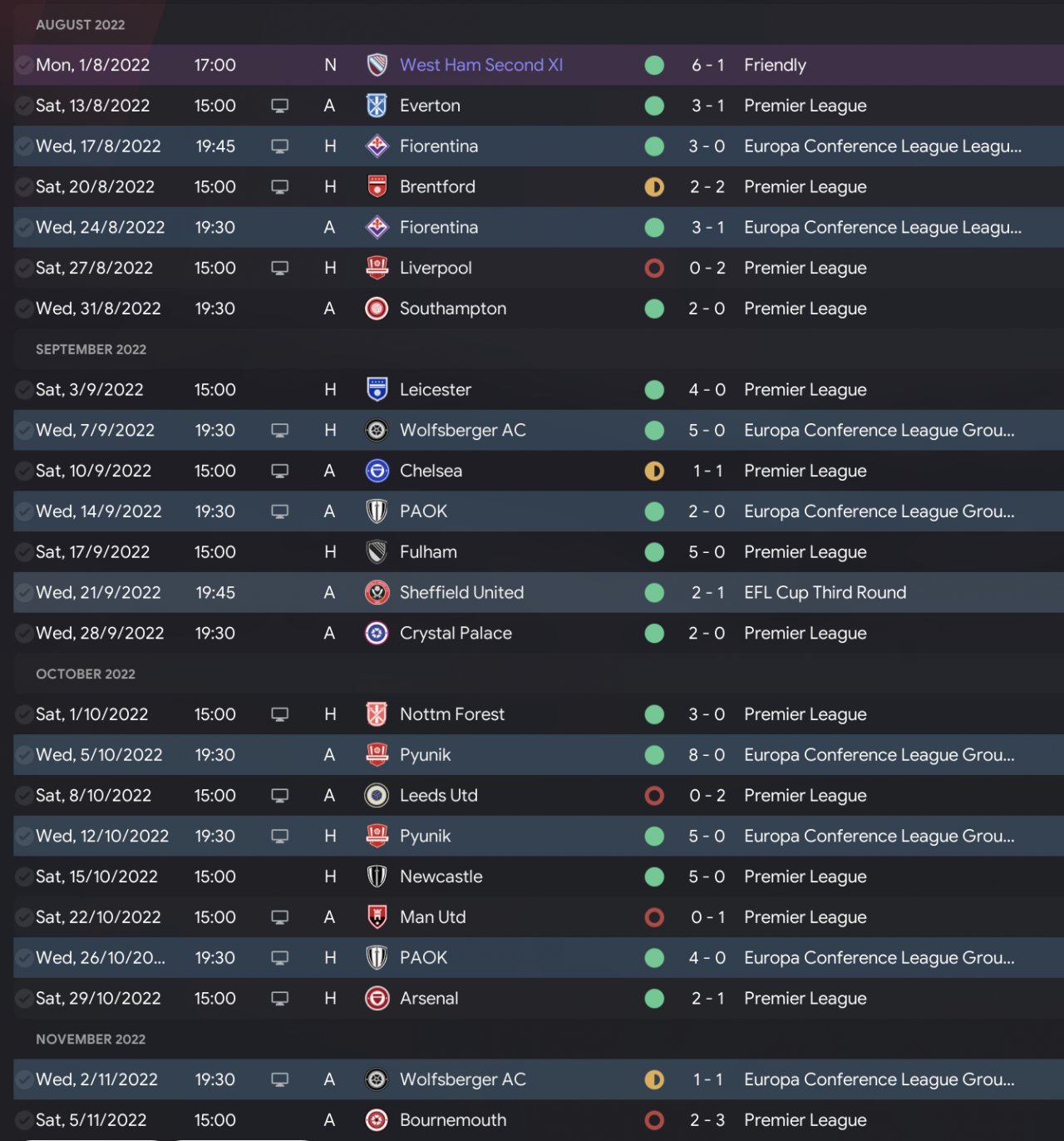1064x1141 pixels.
Task: Click the Arsenal club crest
Action: click(x=377, y=998)
